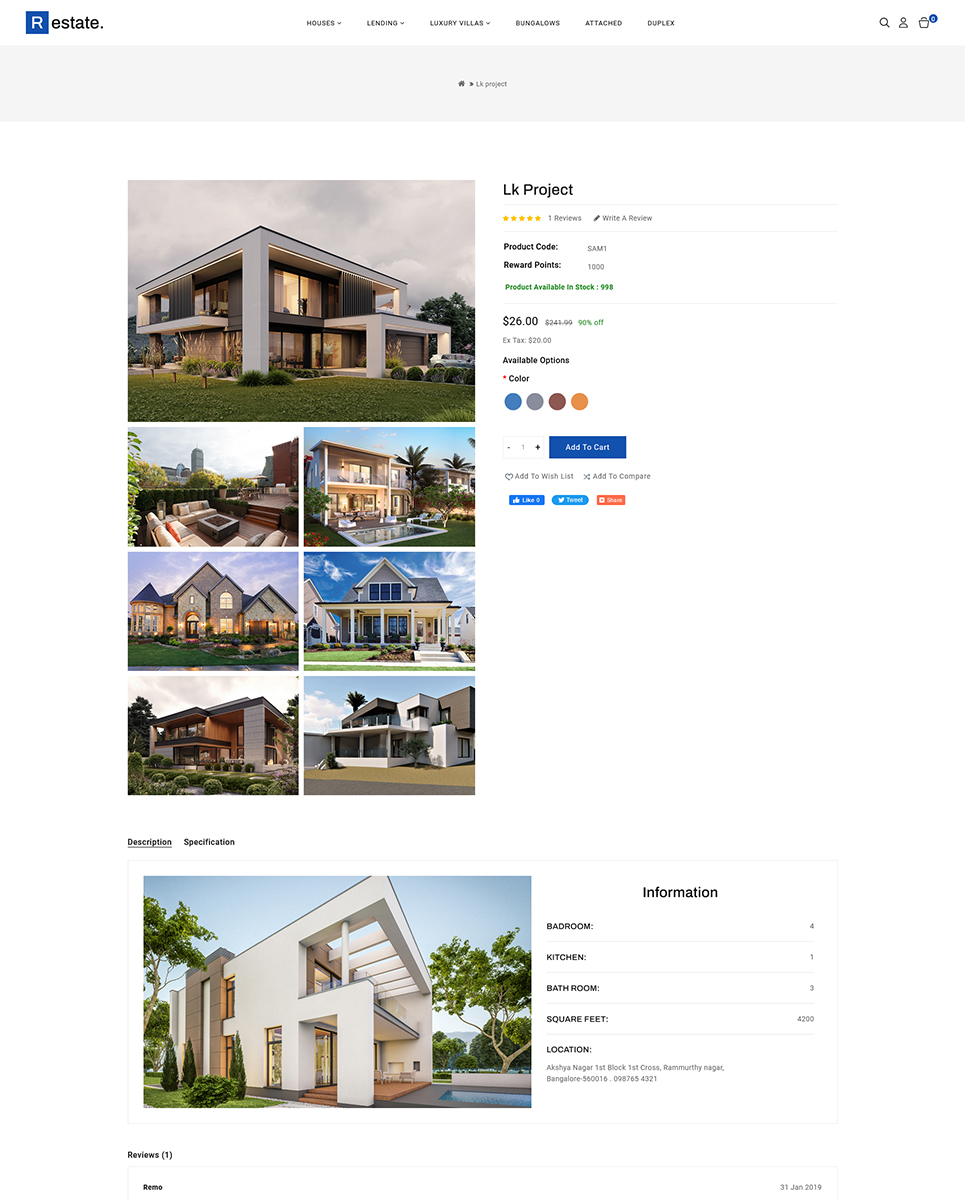Viewport: 965px width, 1200px height.
Task: Increase quantity with plus button
Action: pos(537,447)
